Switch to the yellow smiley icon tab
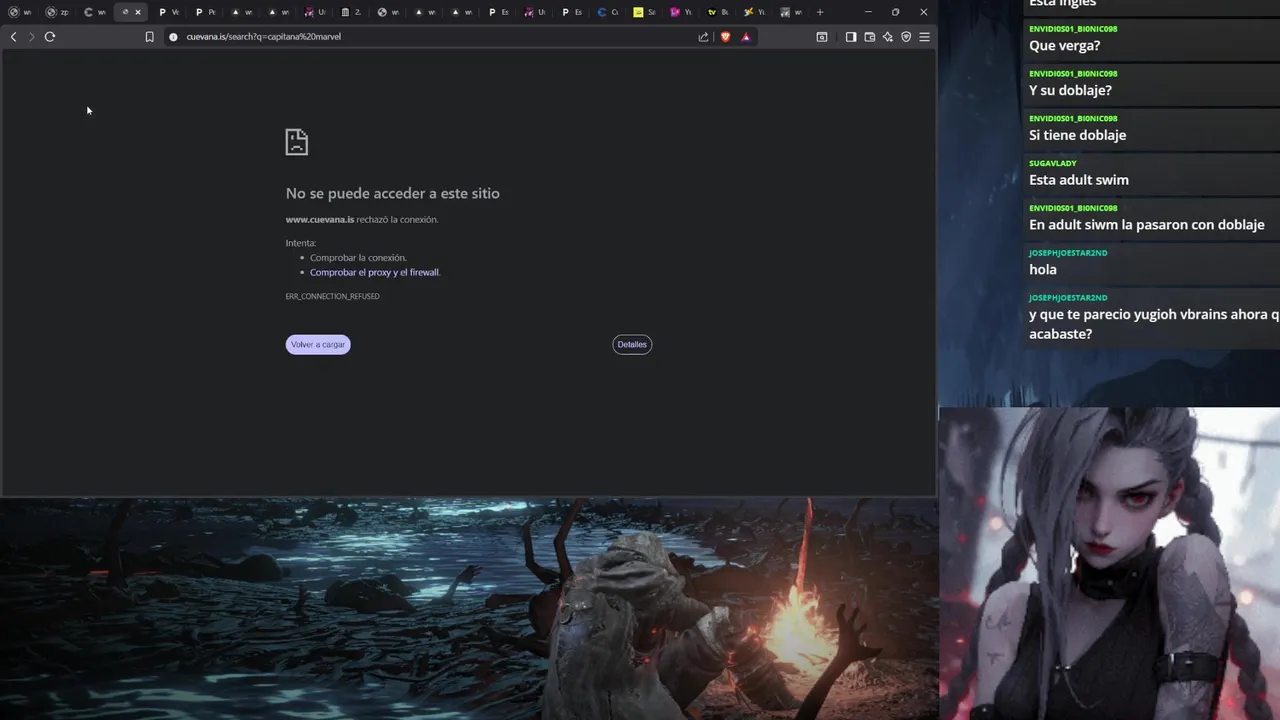The height and width of the screenshot is (720, 1280). tap(645, 12)
